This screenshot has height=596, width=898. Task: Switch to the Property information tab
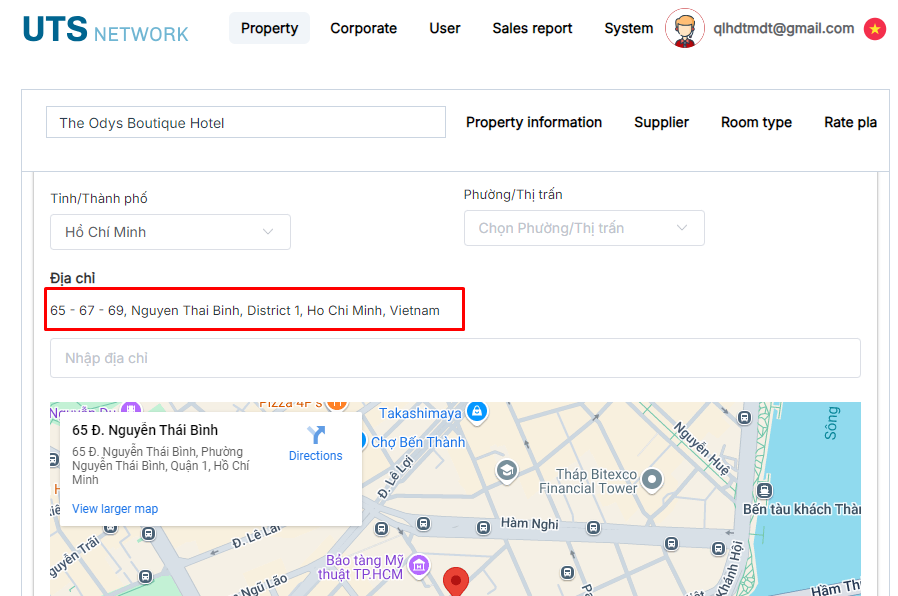click(534, 122)
